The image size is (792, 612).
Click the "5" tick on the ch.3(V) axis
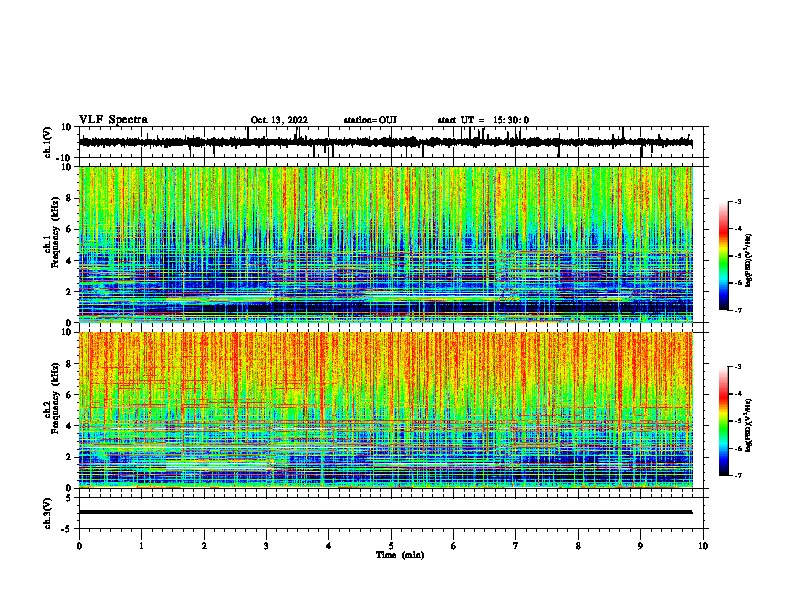[69, 497]
